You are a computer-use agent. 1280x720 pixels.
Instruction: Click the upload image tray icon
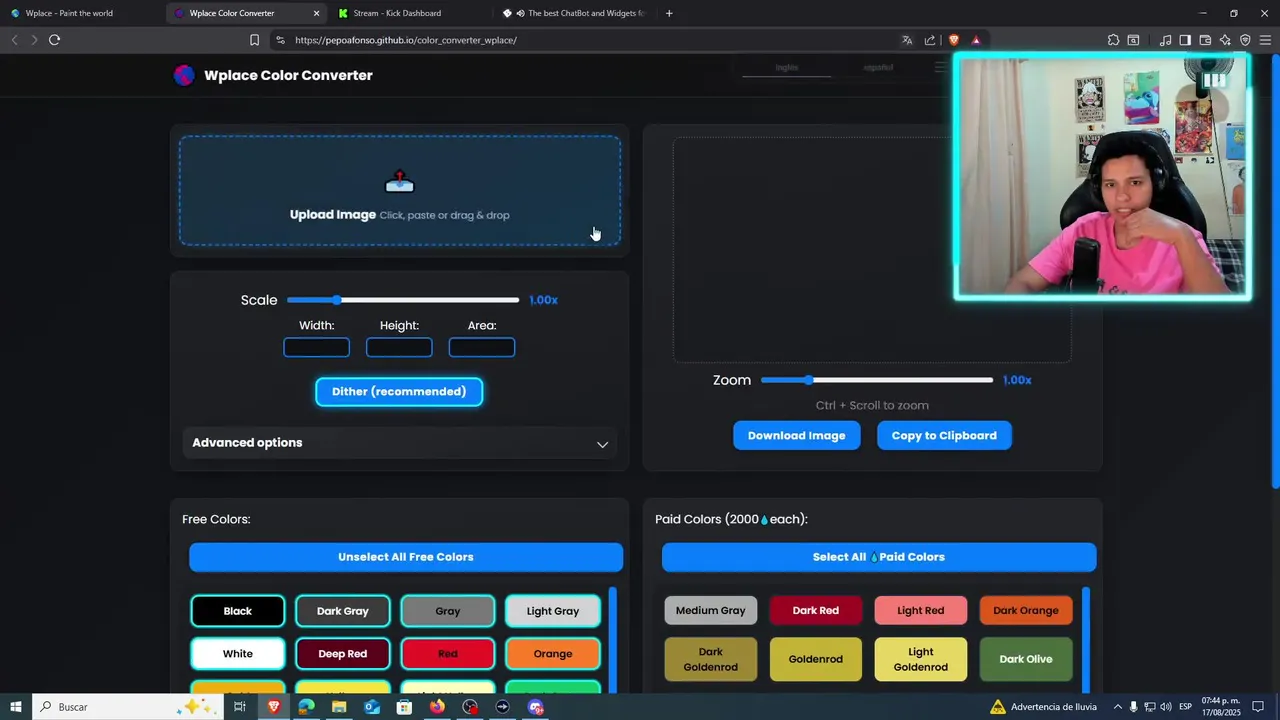point(399,182)
